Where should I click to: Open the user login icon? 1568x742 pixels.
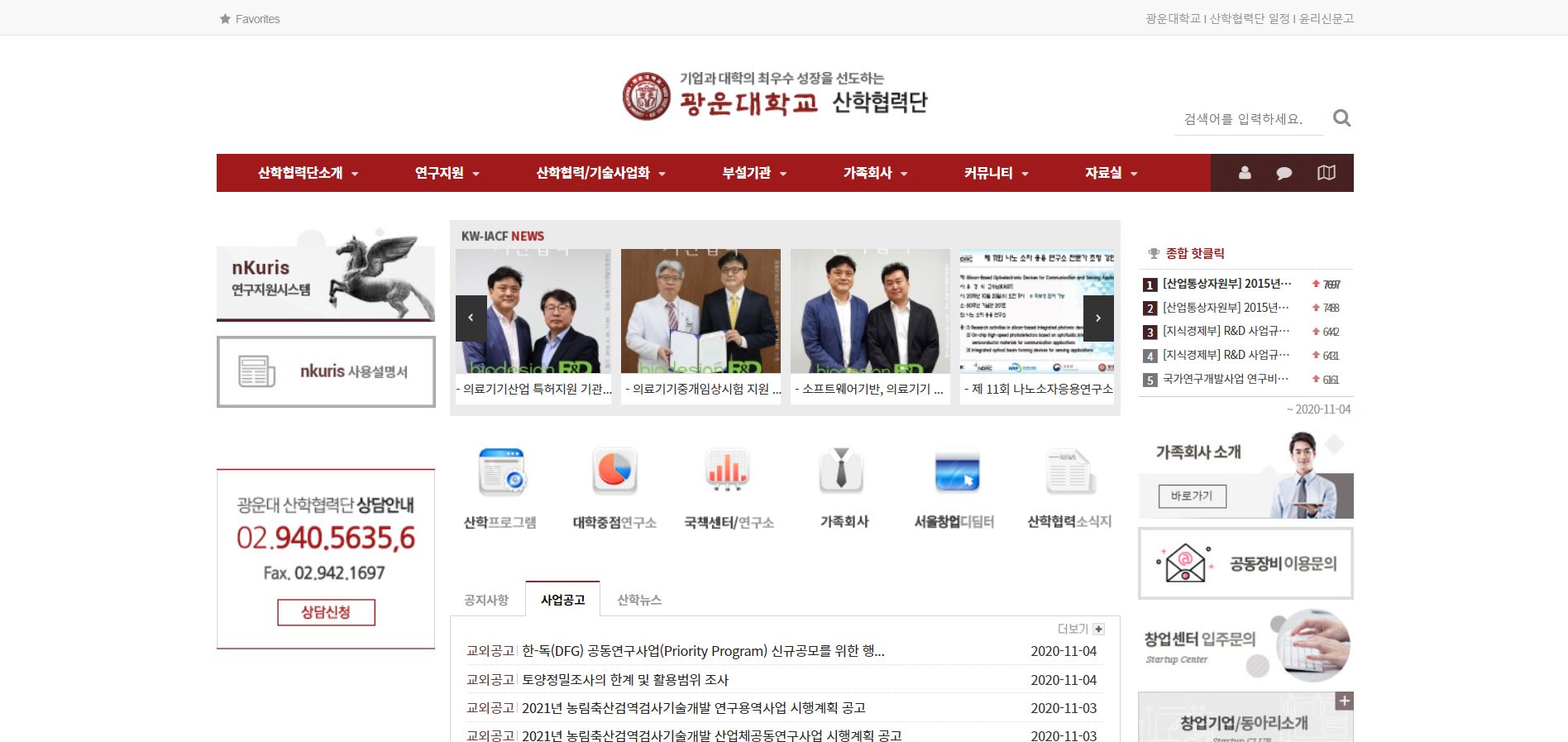(x=1244, y=173)
